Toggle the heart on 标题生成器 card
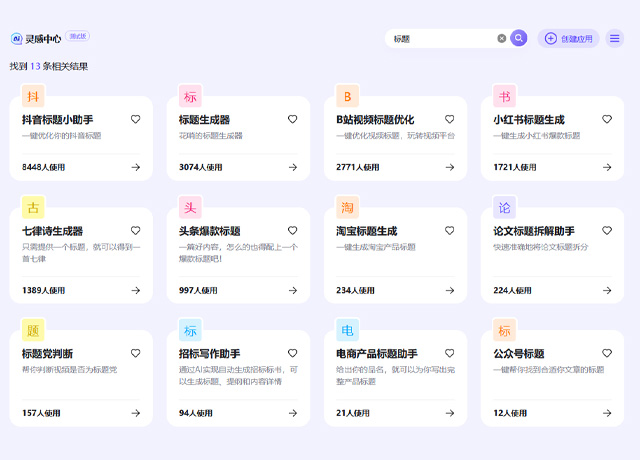The width and height of the screenshot is (640, 460). [x=293, y=119]
